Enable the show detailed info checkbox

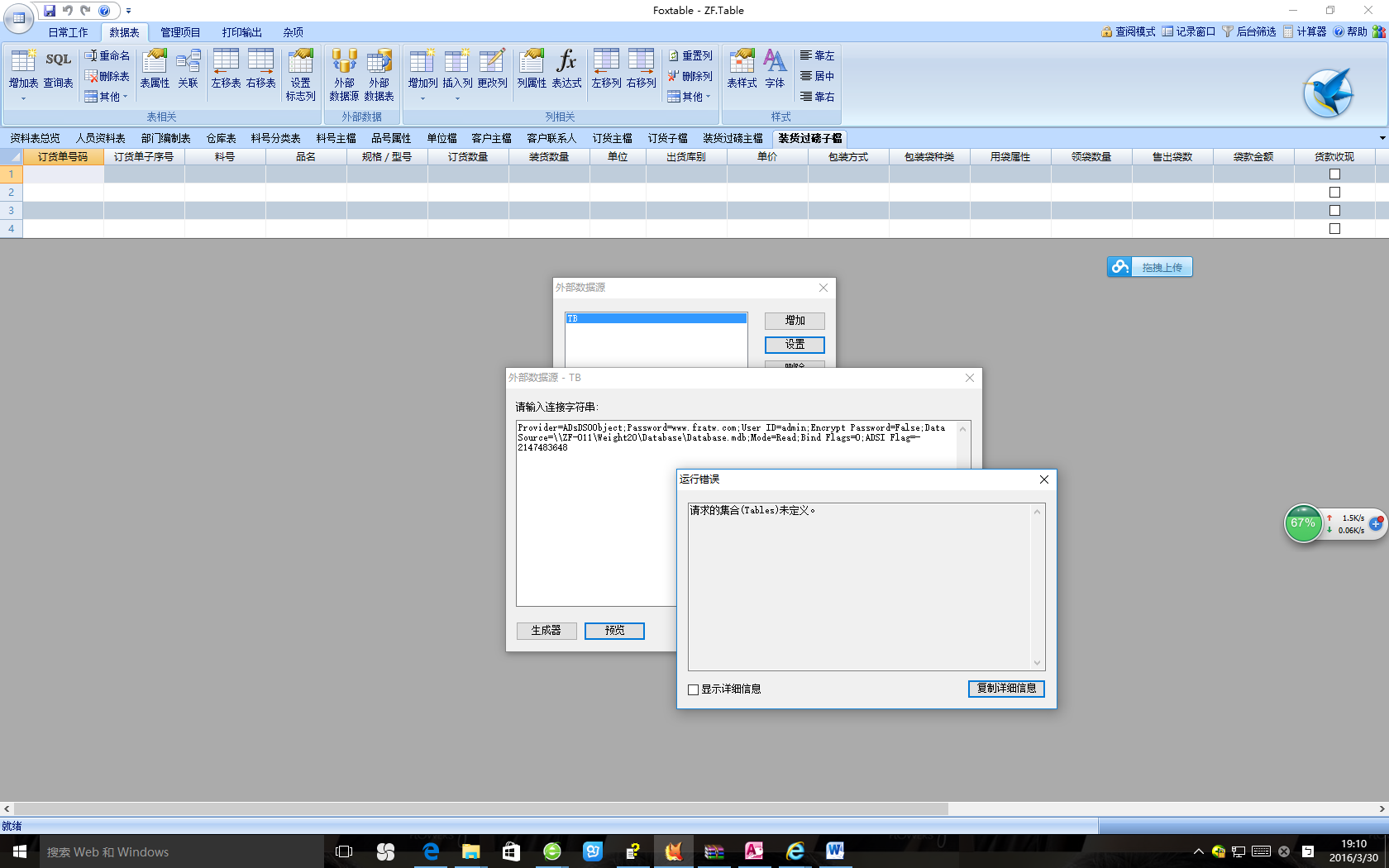click(694, 689)
